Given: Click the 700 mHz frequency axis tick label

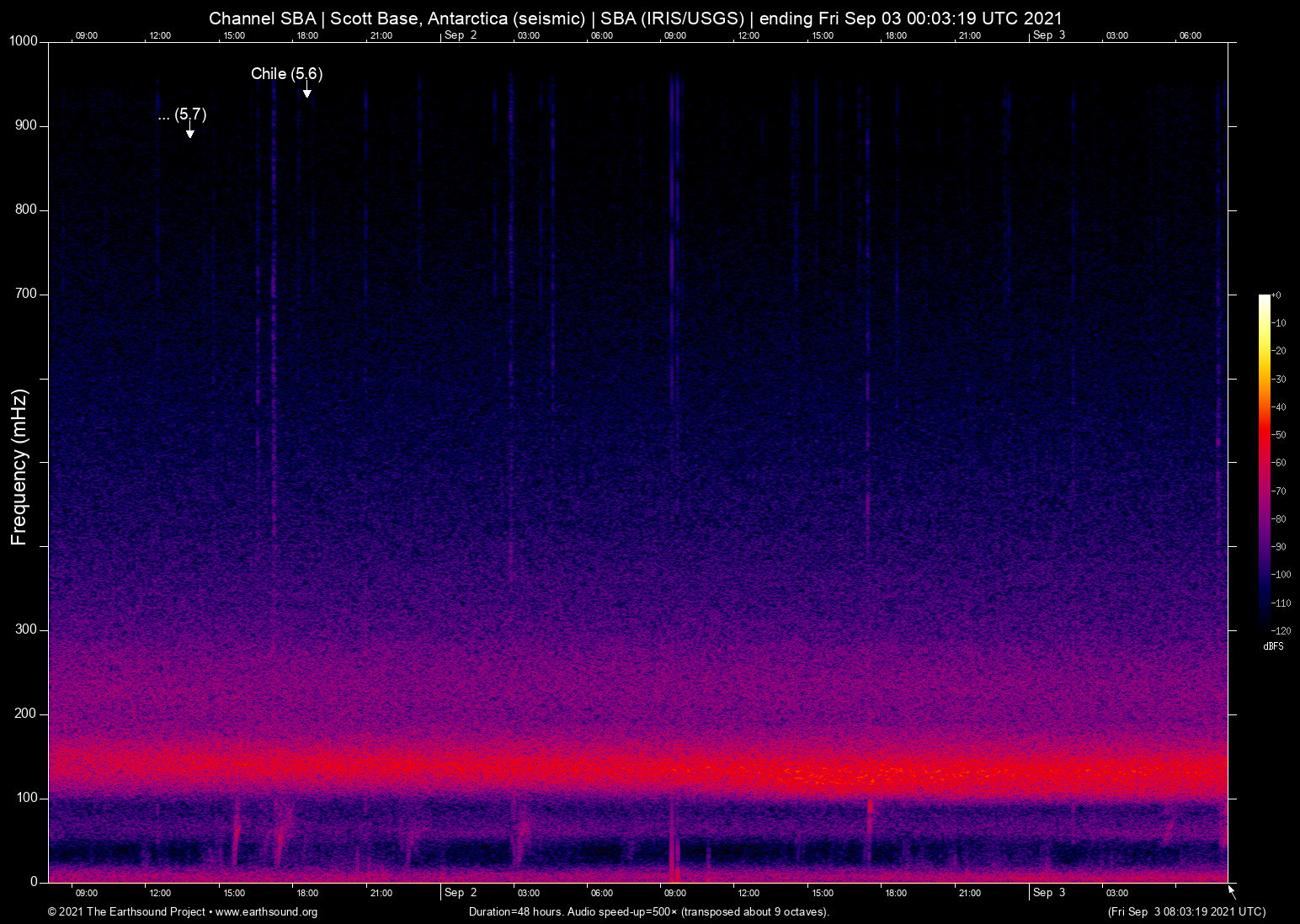Looking at the screenshot, I should click(x=26, y=294).
